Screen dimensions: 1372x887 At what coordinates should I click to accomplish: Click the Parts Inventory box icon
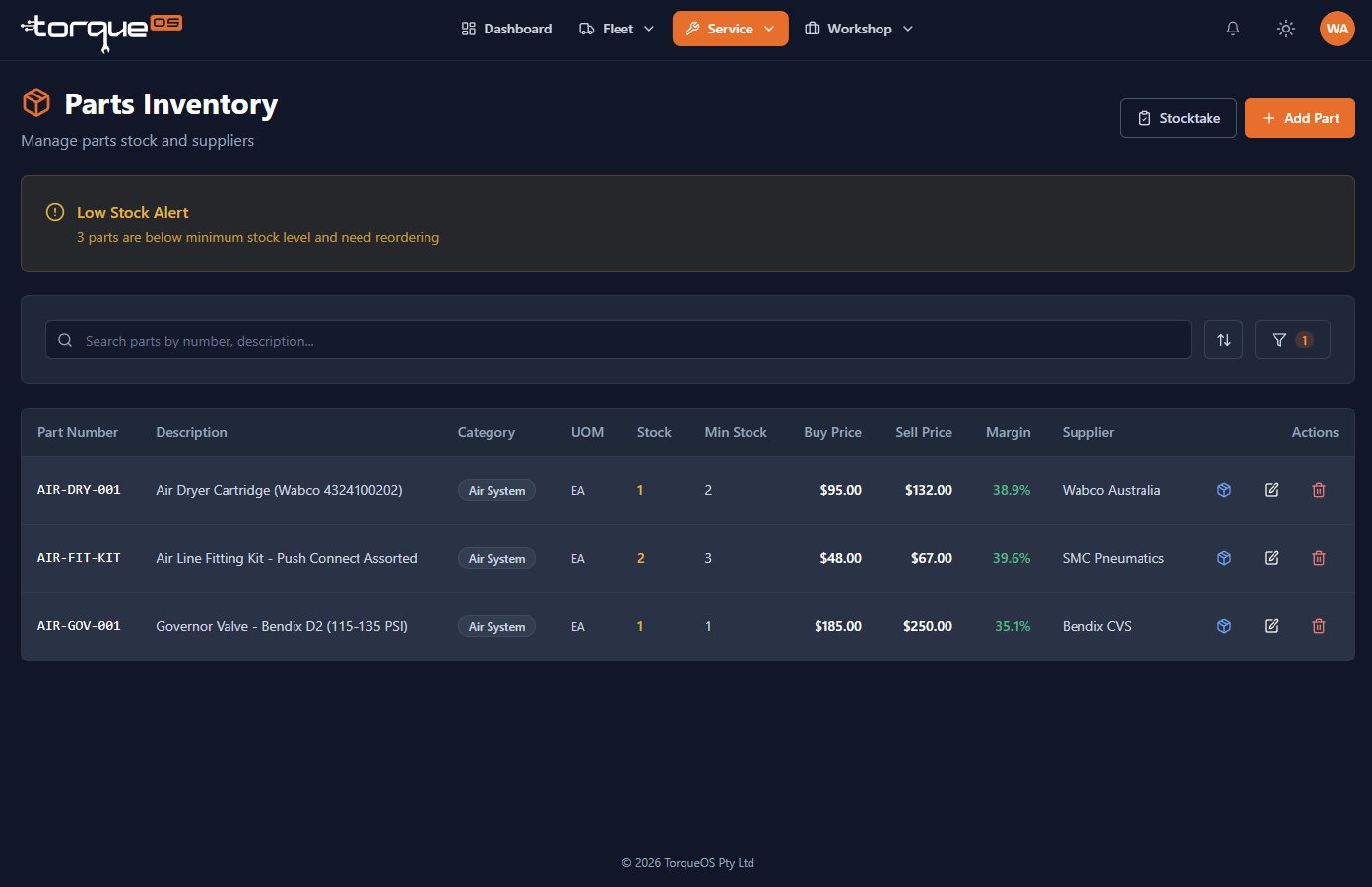pyautogui.click(x=36, y=102)
